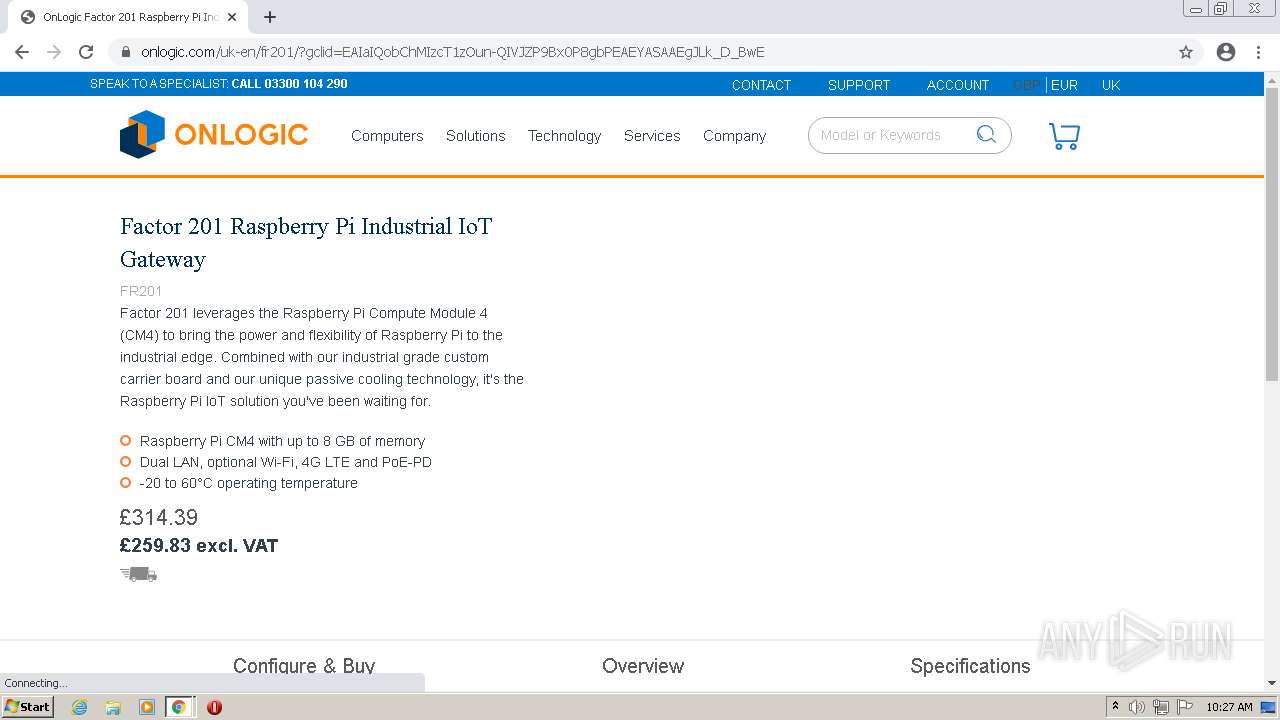Open Solutions menu
1280x720 pixels.
(475, 136)
